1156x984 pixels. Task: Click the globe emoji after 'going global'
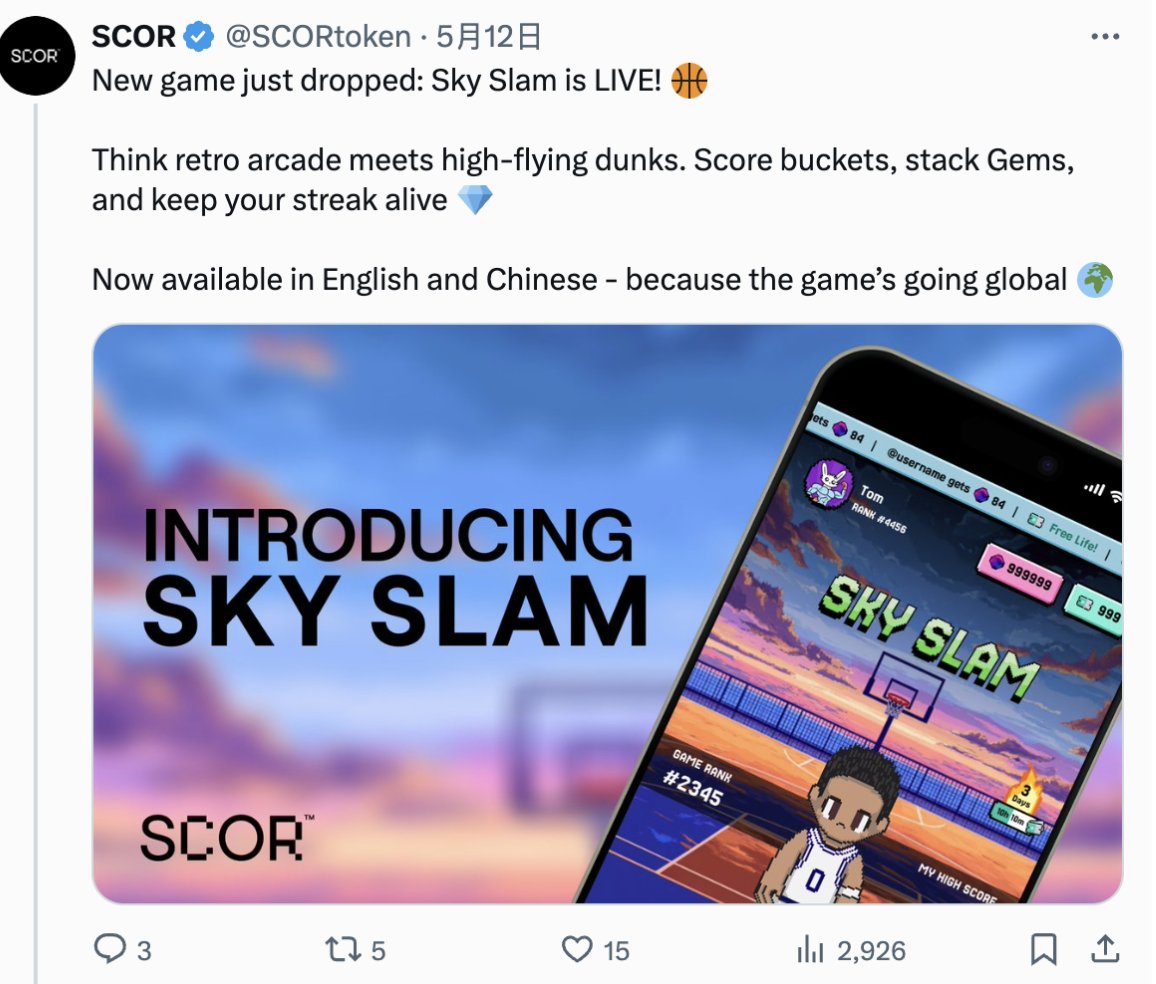coord(1095,279)
